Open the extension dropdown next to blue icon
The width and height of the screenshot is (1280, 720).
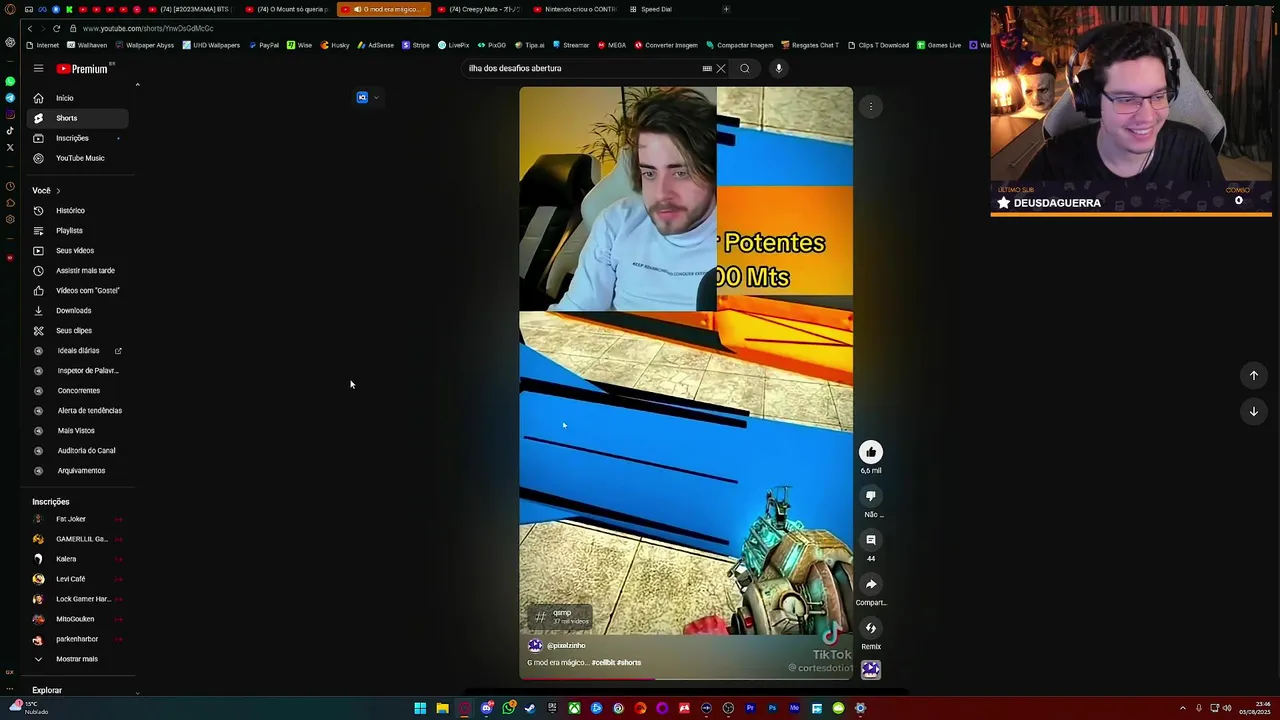(376, 98)
